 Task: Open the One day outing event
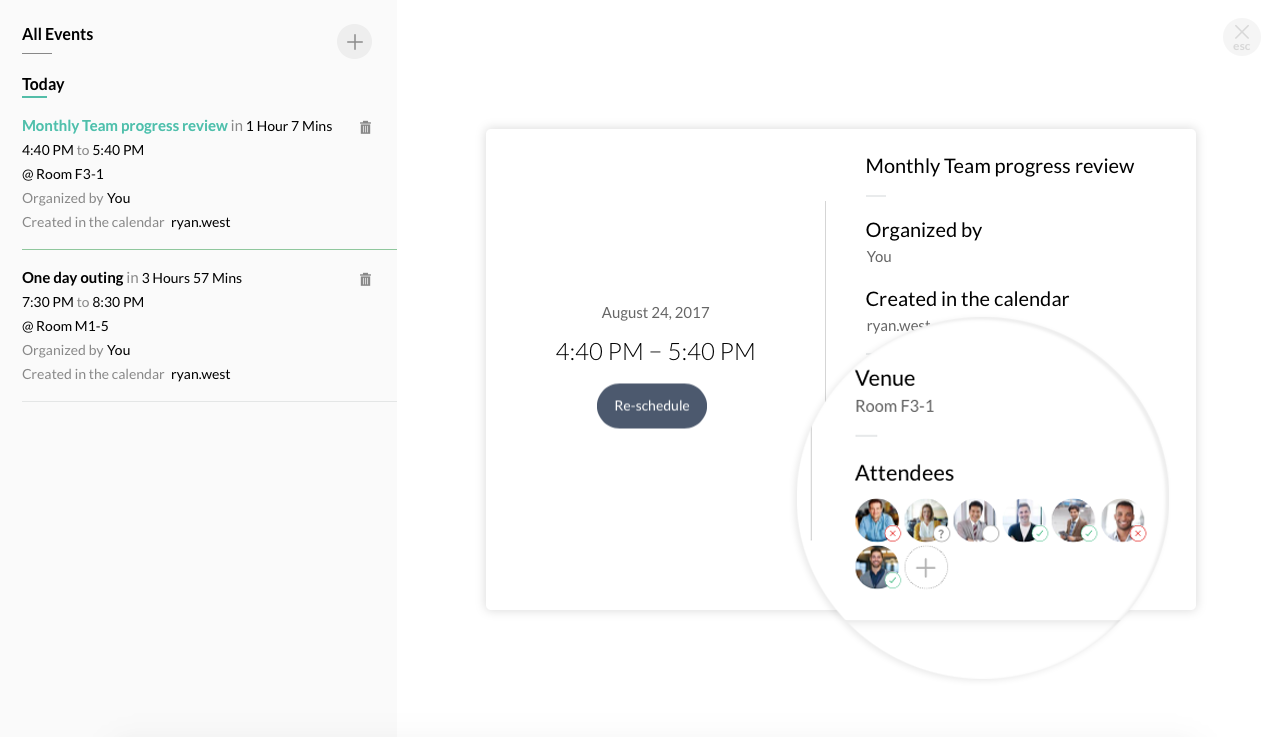pos(73,278)
